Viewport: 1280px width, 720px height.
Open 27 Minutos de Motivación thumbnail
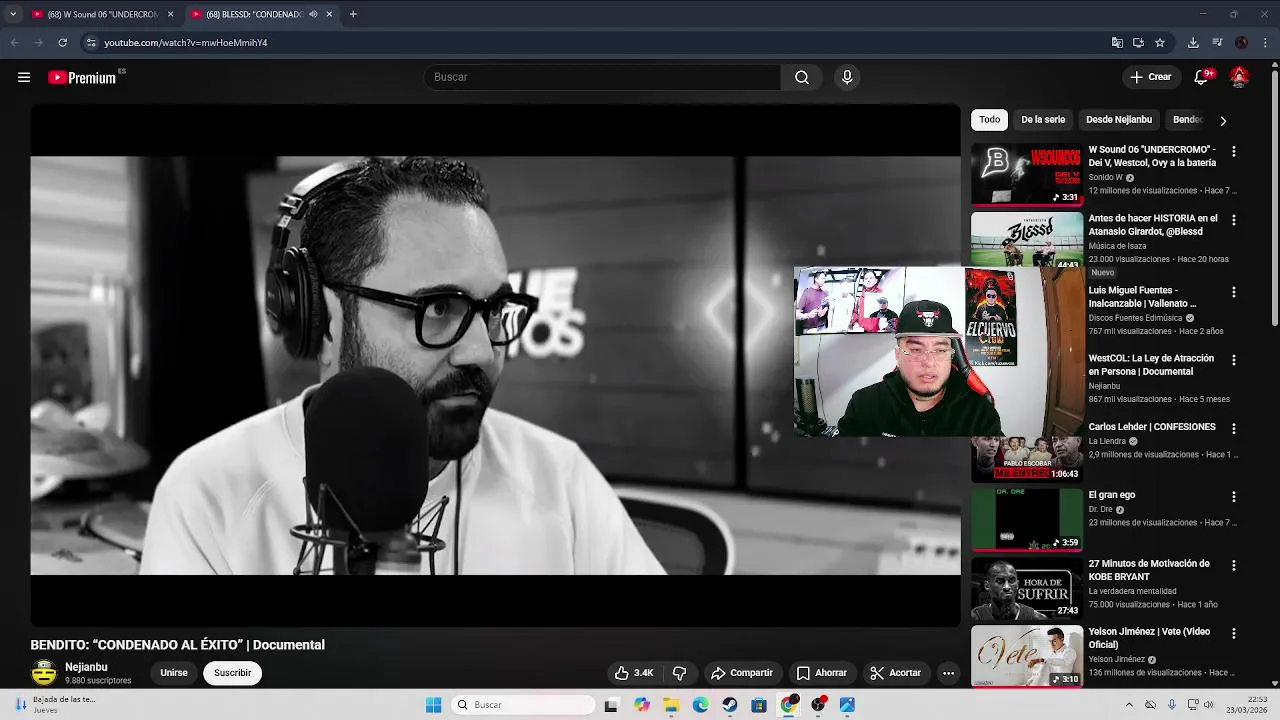[x=1027, y=588]
